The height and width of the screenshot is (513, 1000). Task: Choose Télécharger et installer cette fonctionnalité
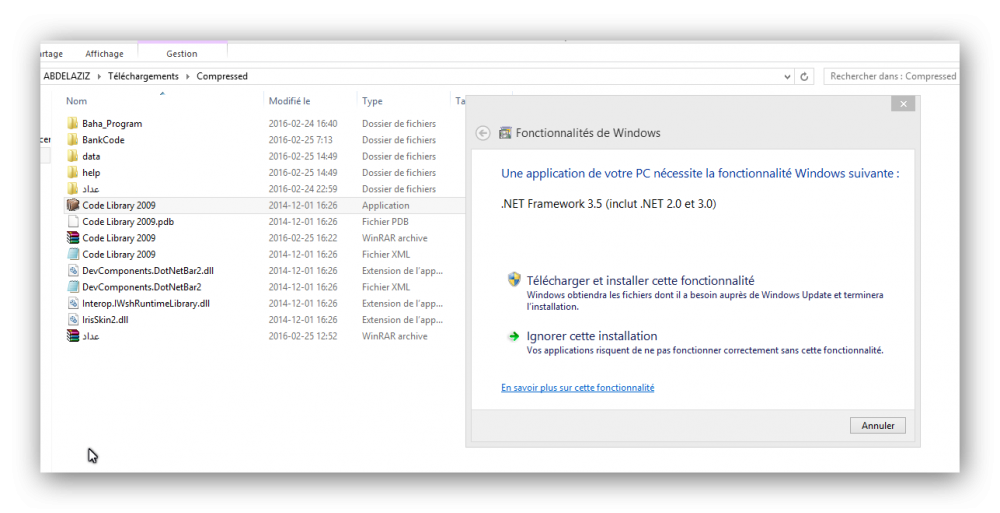pos(640,280)
